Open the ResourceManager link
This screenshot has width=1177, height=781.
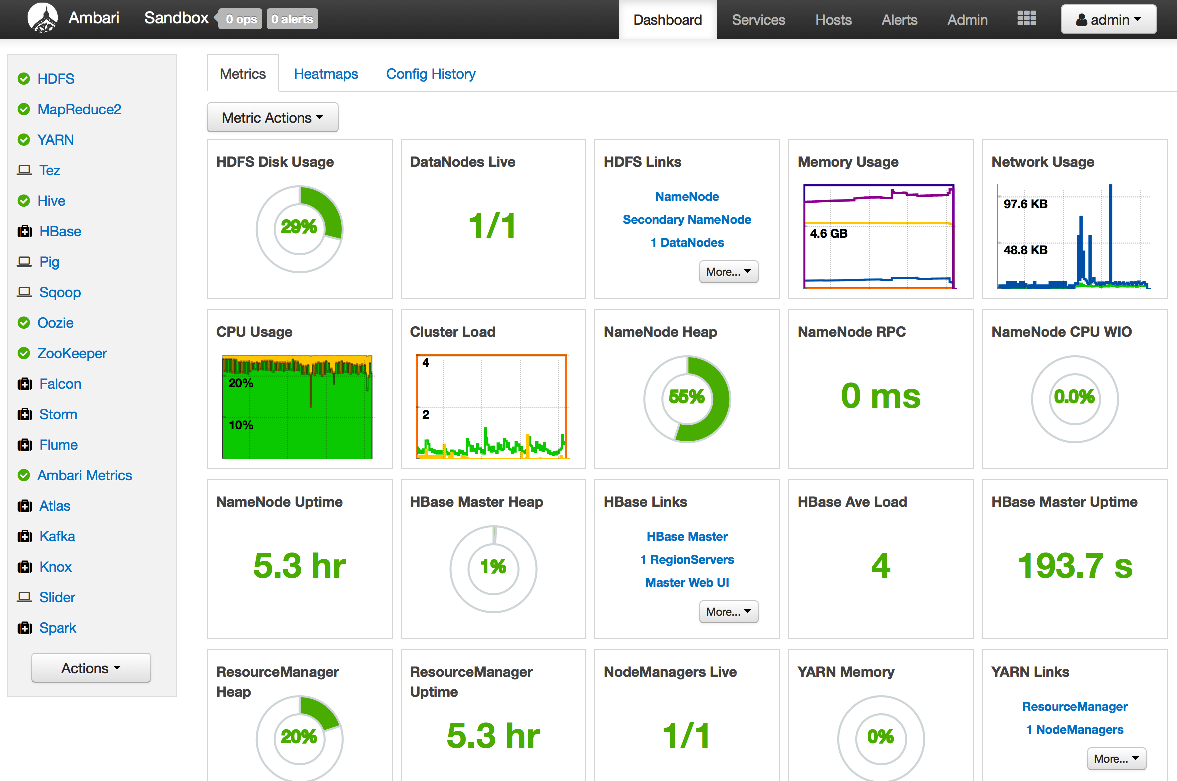click(x=1075, y=707)
